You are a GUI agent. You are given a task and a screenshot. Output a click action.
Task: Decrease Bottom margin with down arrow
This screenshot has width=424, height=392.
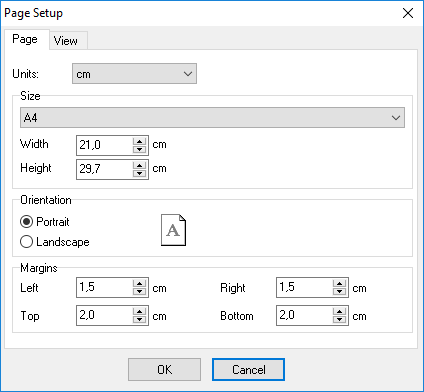pos(339,319)
